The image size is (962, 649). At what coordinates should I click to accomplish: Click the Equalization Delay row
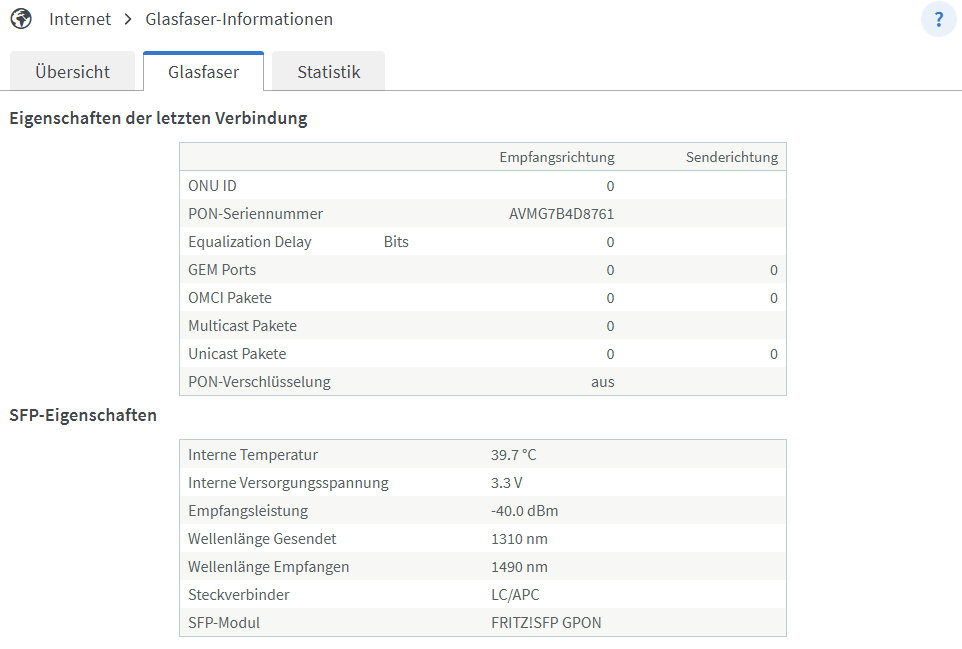click(483, 242)
